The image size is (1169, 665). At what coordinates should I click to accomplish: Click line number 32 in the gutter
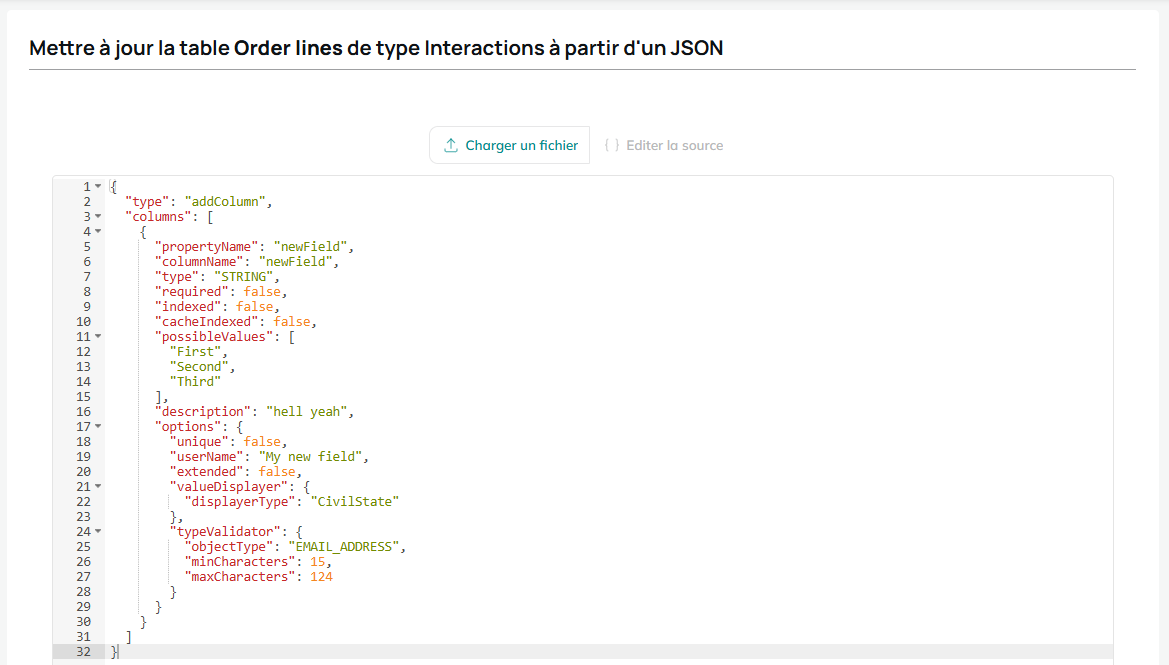pyautogui.click(x=83, y=652)
